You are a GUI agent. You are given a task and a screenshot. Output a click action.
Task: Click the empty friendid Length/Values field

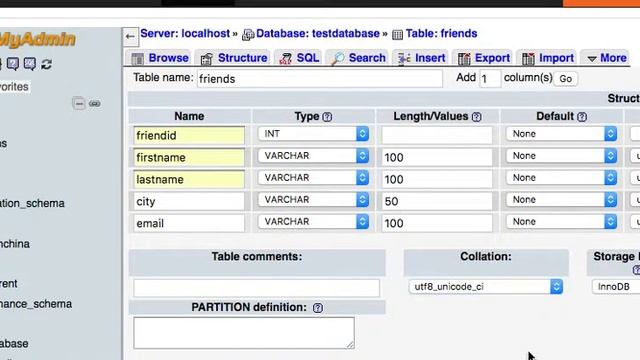pyautogui.click(x=437, y=136)
